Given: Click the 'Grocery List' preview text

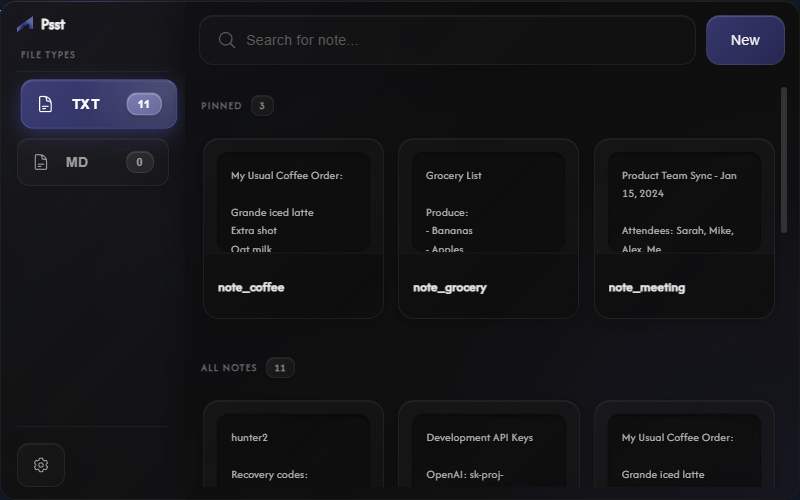Looking at the screenshot, I should click(454, 176).
